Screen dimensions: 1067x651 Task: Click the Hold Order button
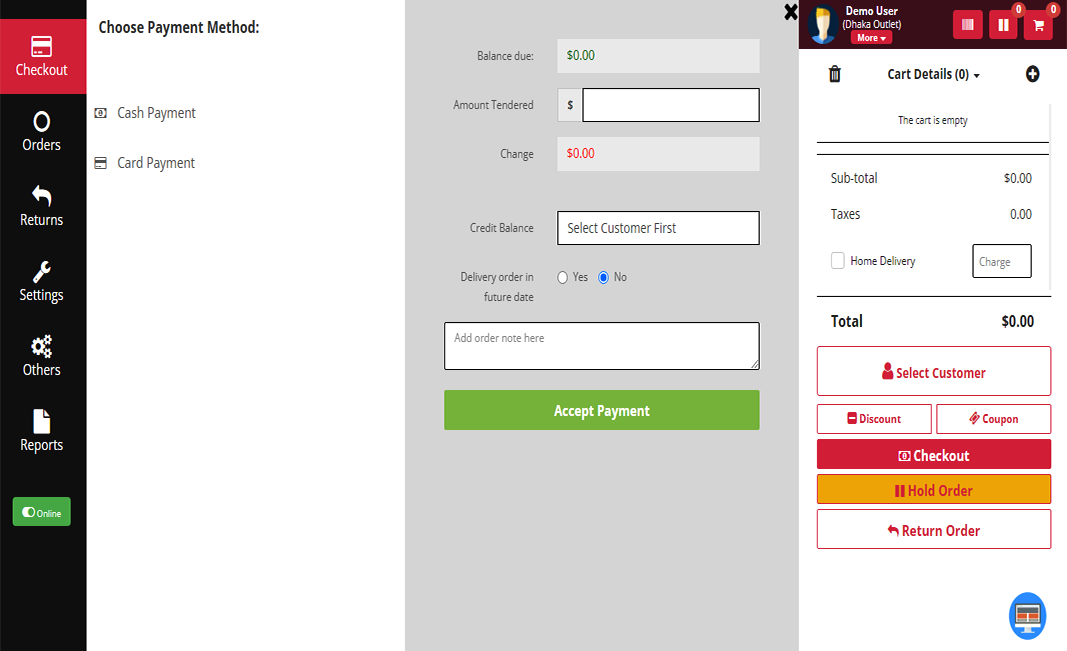point(933,490)
